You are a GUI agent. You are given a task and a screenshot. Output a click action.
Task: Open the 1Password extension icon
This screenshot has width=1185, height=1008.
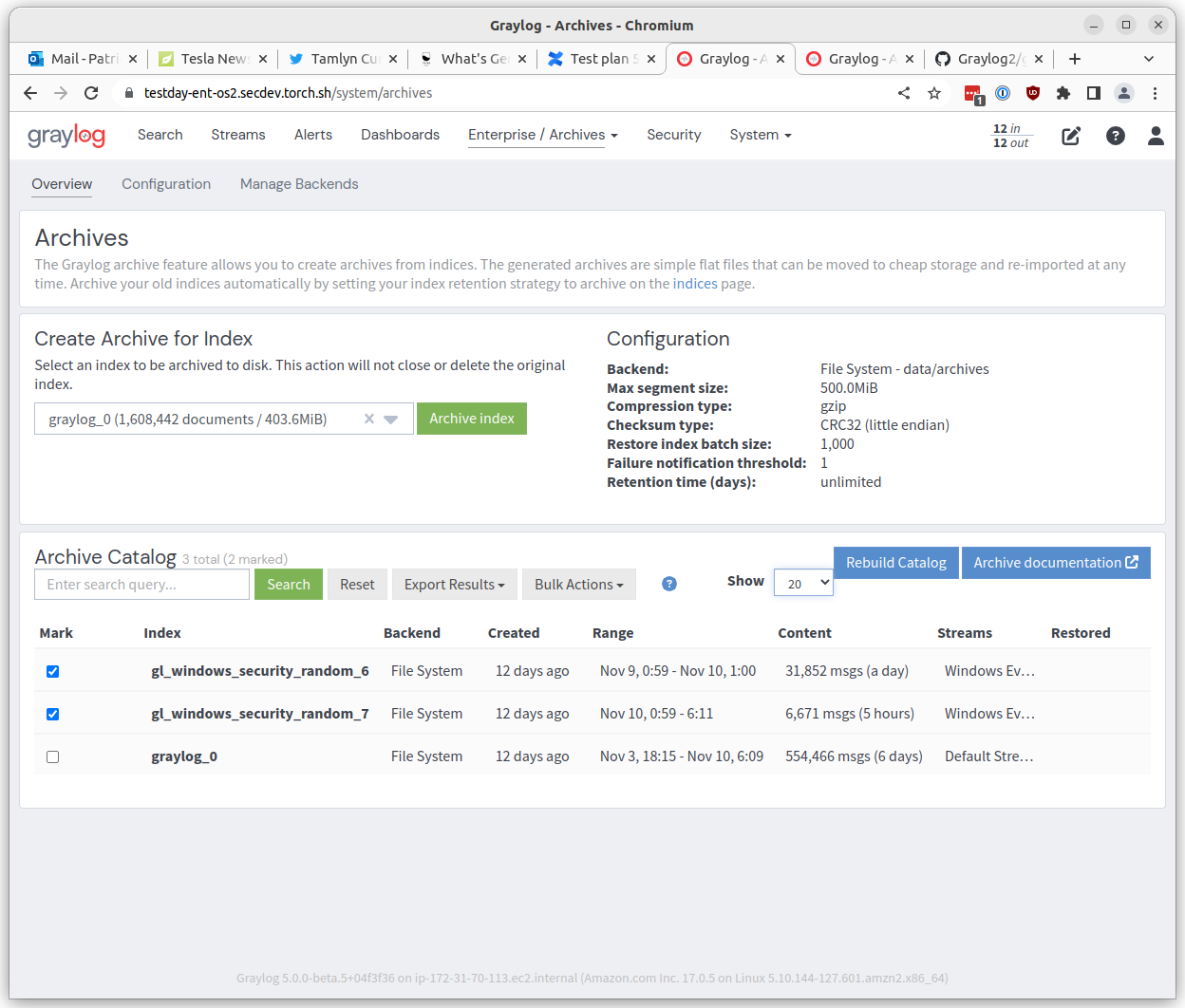(x=1004, y=93)
